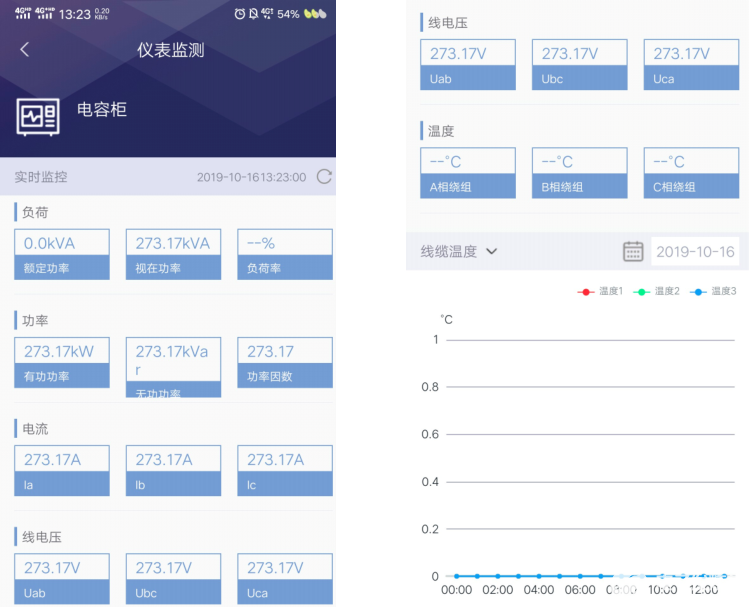Click the 电容柜 device name
Image resolution: width=750 pixels, height=607 pixels.
click(102, 110)
